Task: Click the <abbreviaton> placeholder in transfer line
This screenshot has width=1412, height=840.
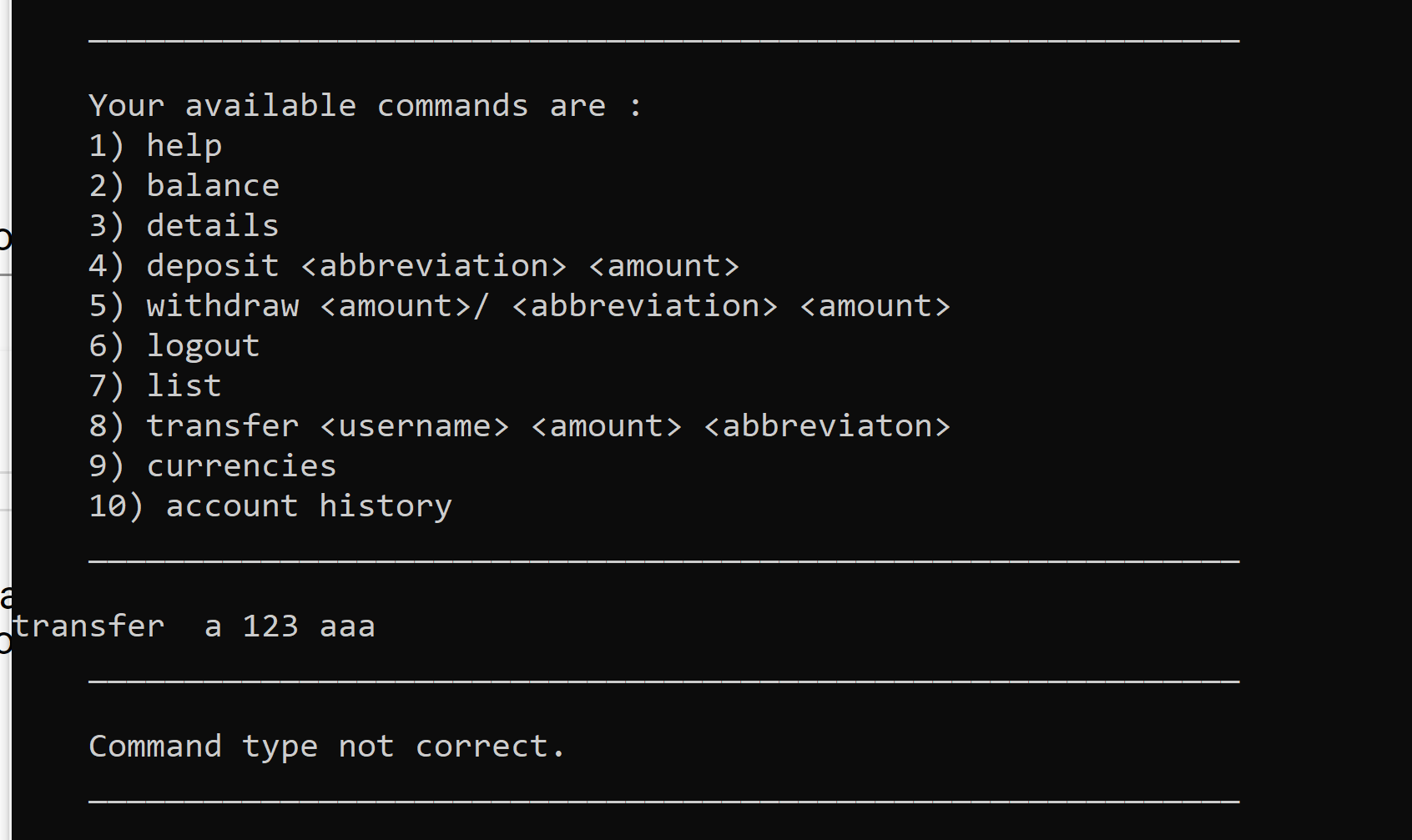Action: coord(827,426)
